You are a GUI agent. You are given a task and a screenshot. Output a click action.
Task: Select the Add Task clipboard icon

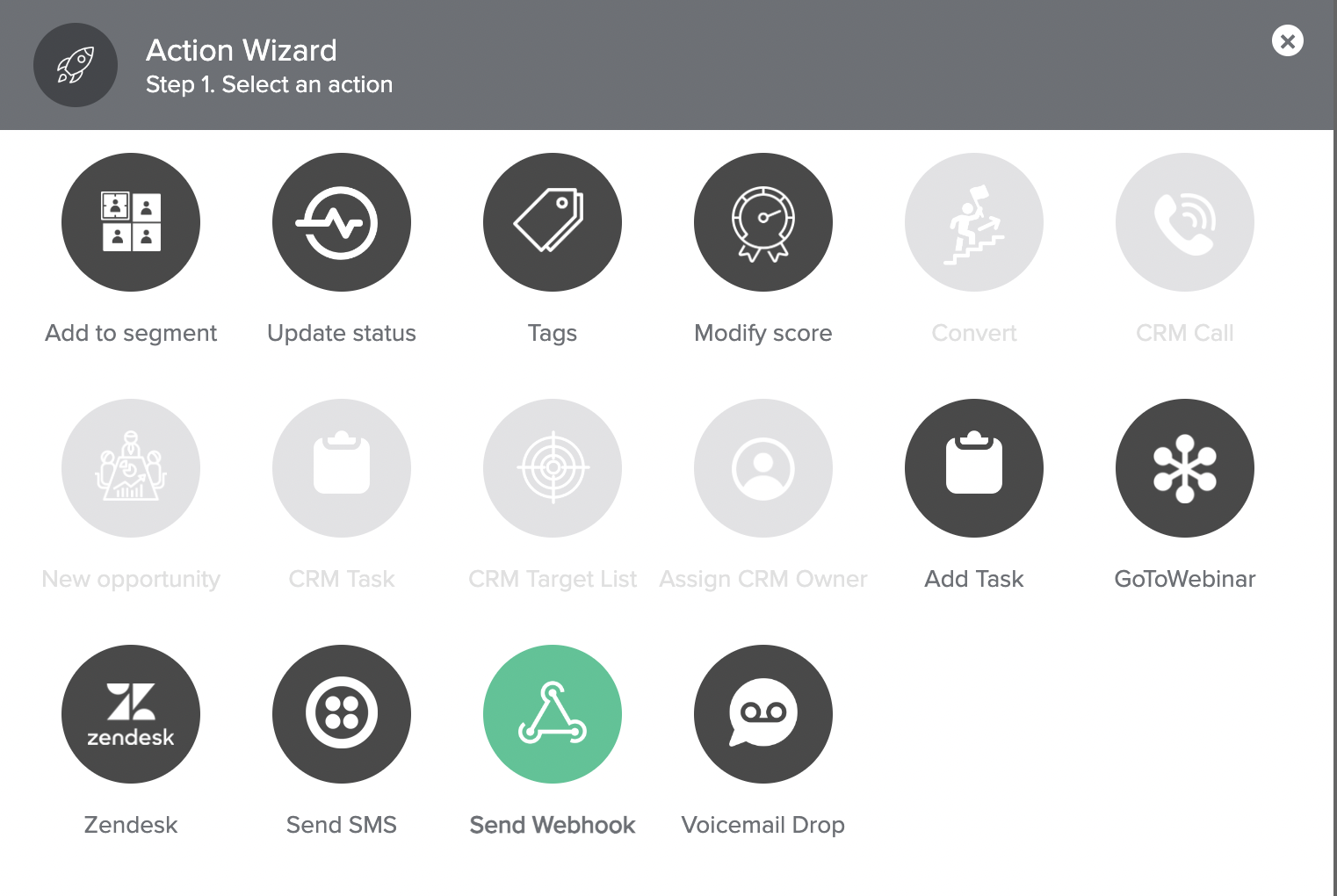click(x=974, y=468)
